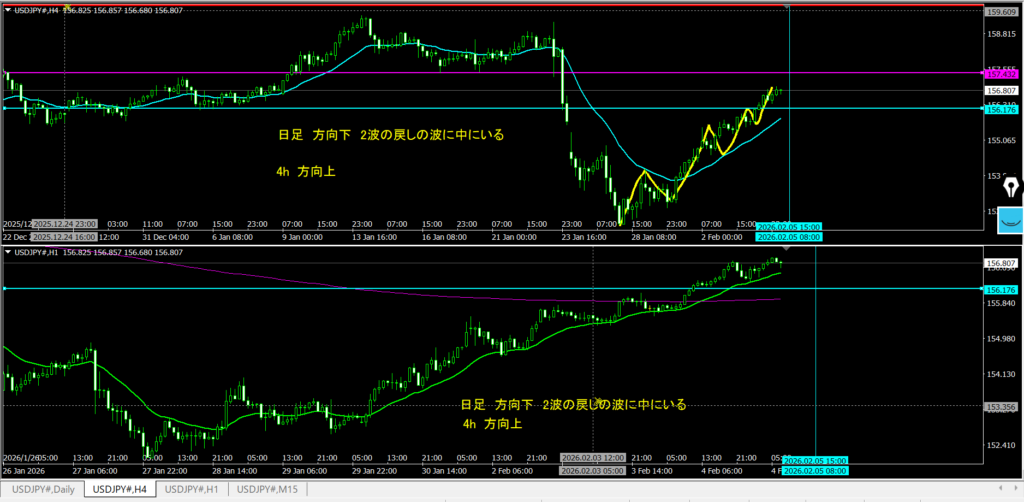The height and width of the screenshot is (502, 1024).
Task: Click the cyan 2026.02.05 15:00 label on H4 chart
Action: (789, 226)
